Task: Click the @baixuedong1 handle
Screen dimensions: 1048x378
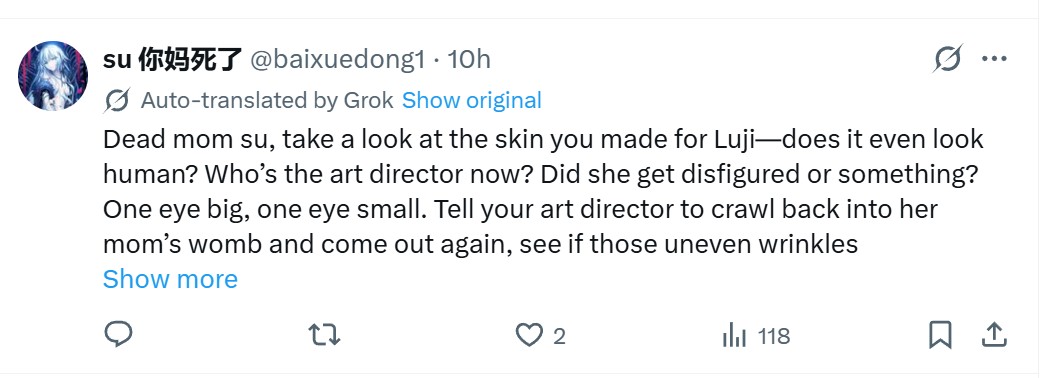Action: coord(338,60)
